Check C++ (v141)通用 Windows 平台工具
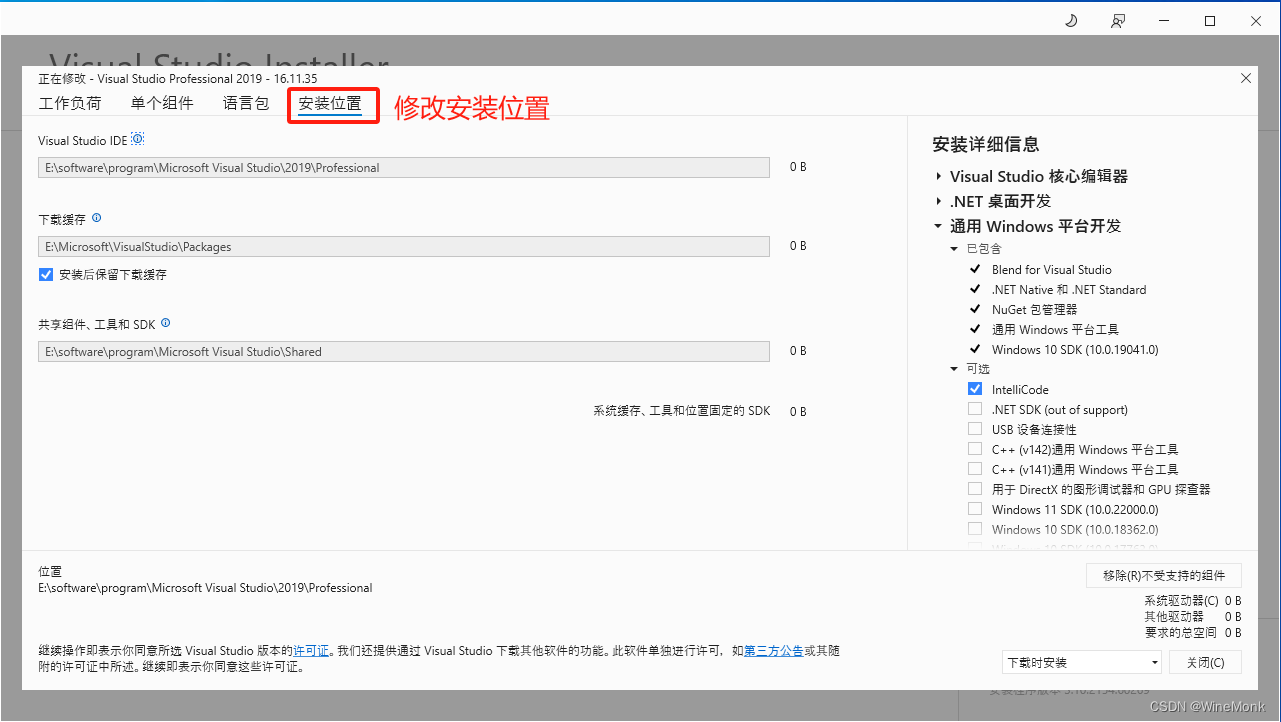 [x=975, y=469]
